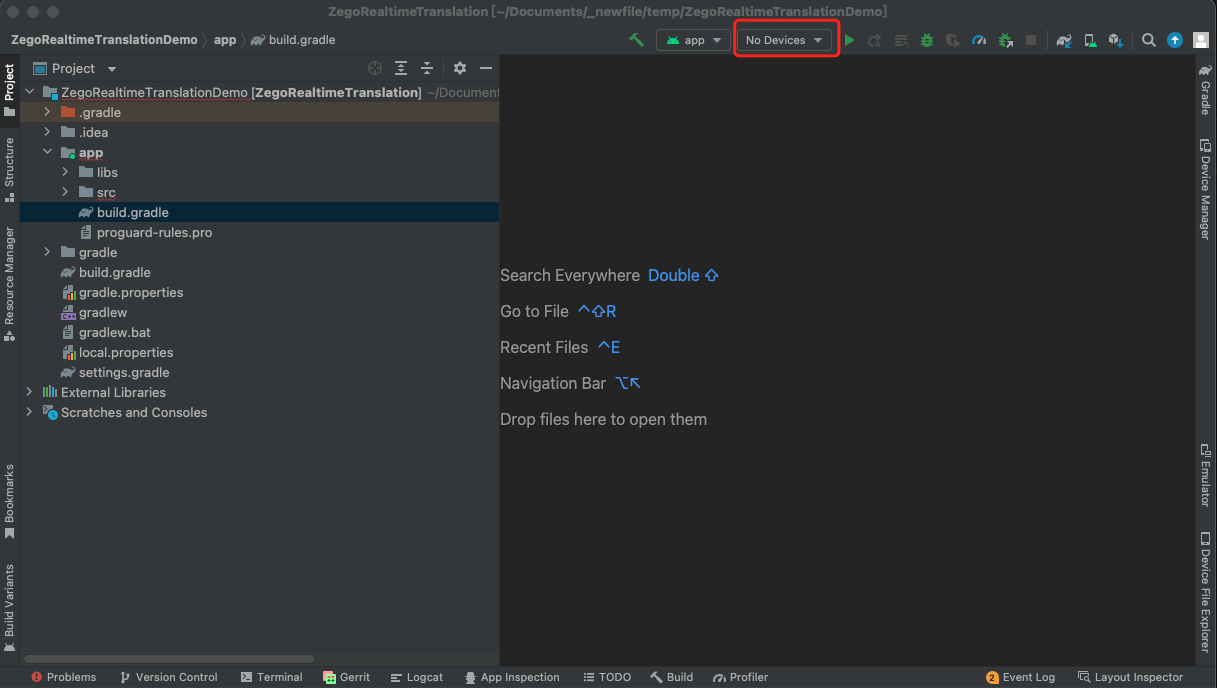Hide the Project tool window
The height and width of the screenshot is (688, 1217).
tap(486, 68)
